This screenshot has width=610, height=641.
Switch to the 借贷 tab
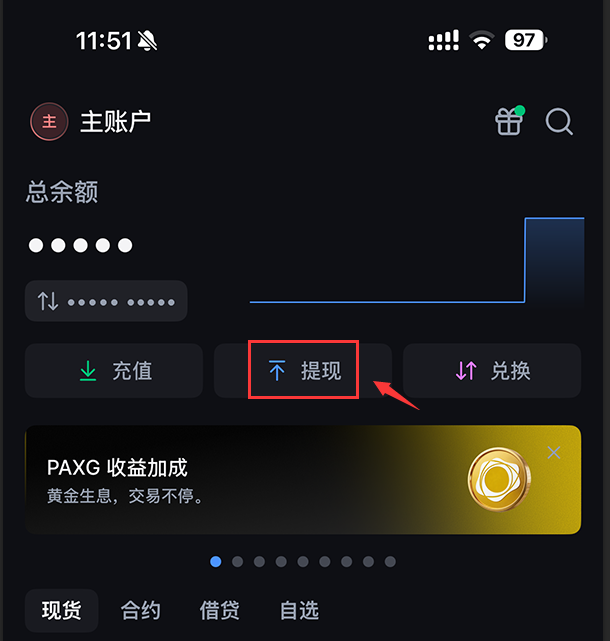pyautogui.click(x=220, y=610)
